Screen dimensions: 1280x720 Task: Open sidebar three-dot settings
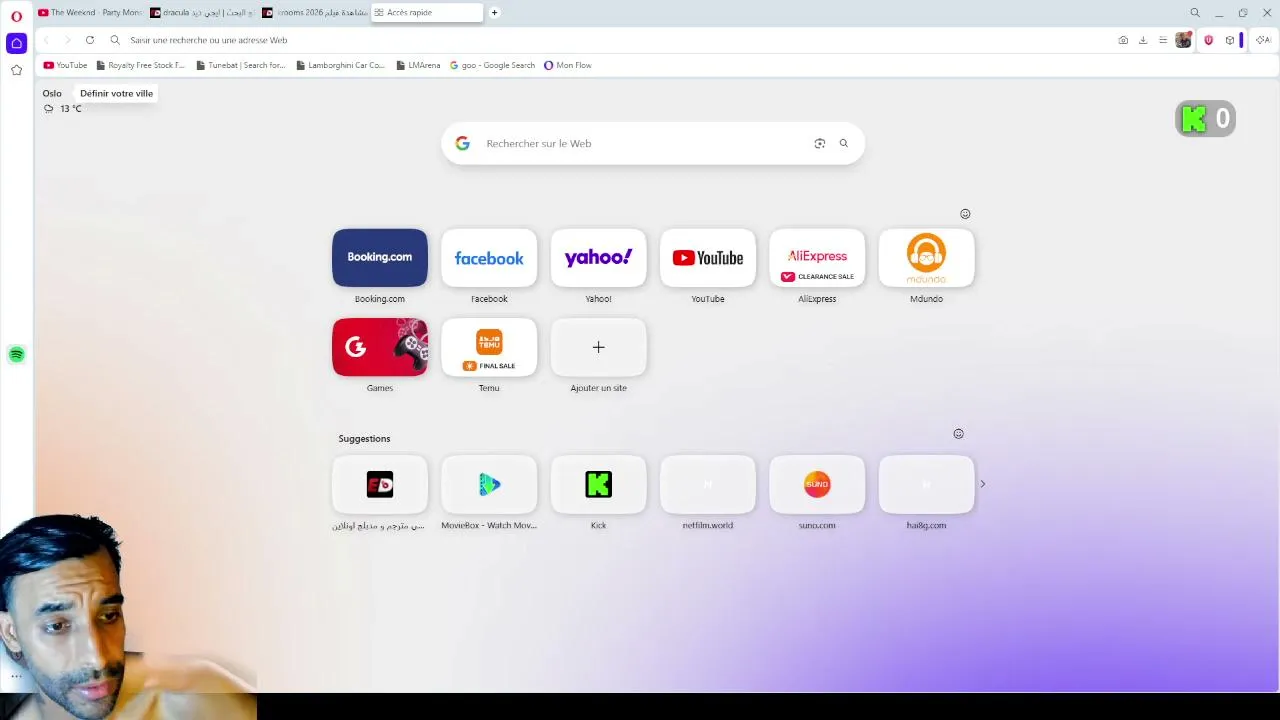click(16, 676)
